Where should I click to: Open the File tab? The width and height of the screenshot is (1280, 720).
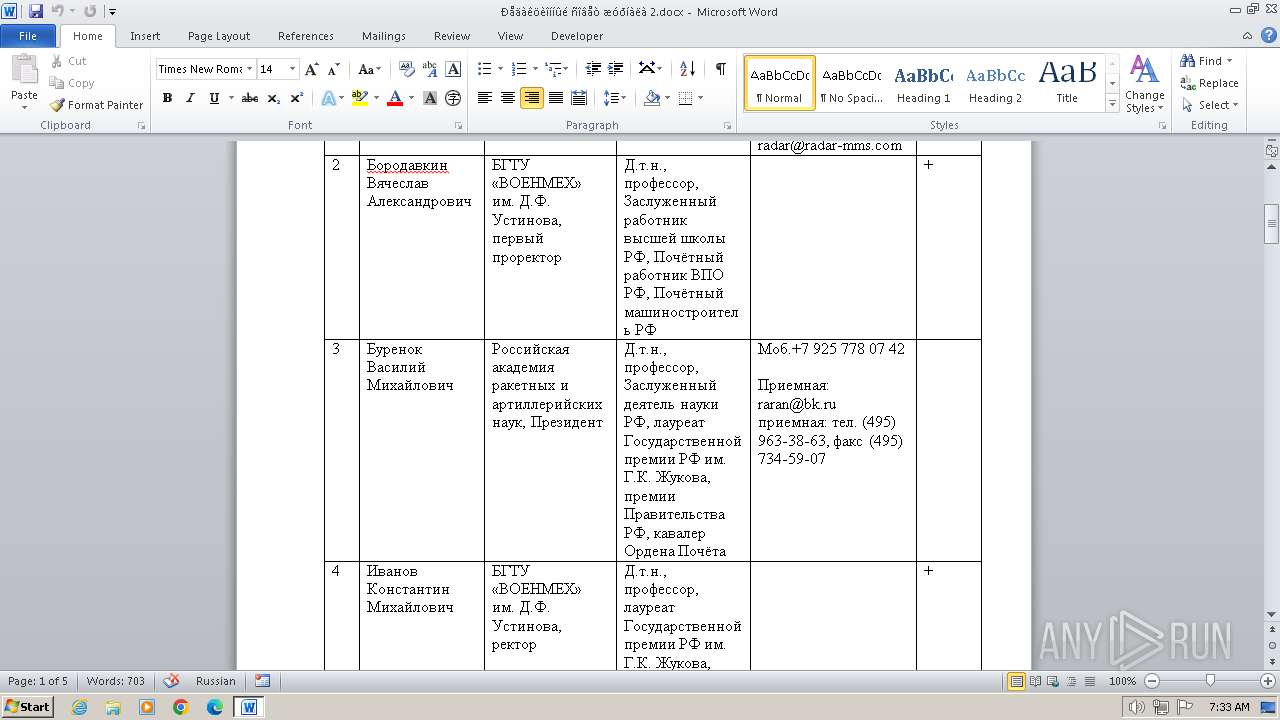pyautogui.click(x=28, y=36)
